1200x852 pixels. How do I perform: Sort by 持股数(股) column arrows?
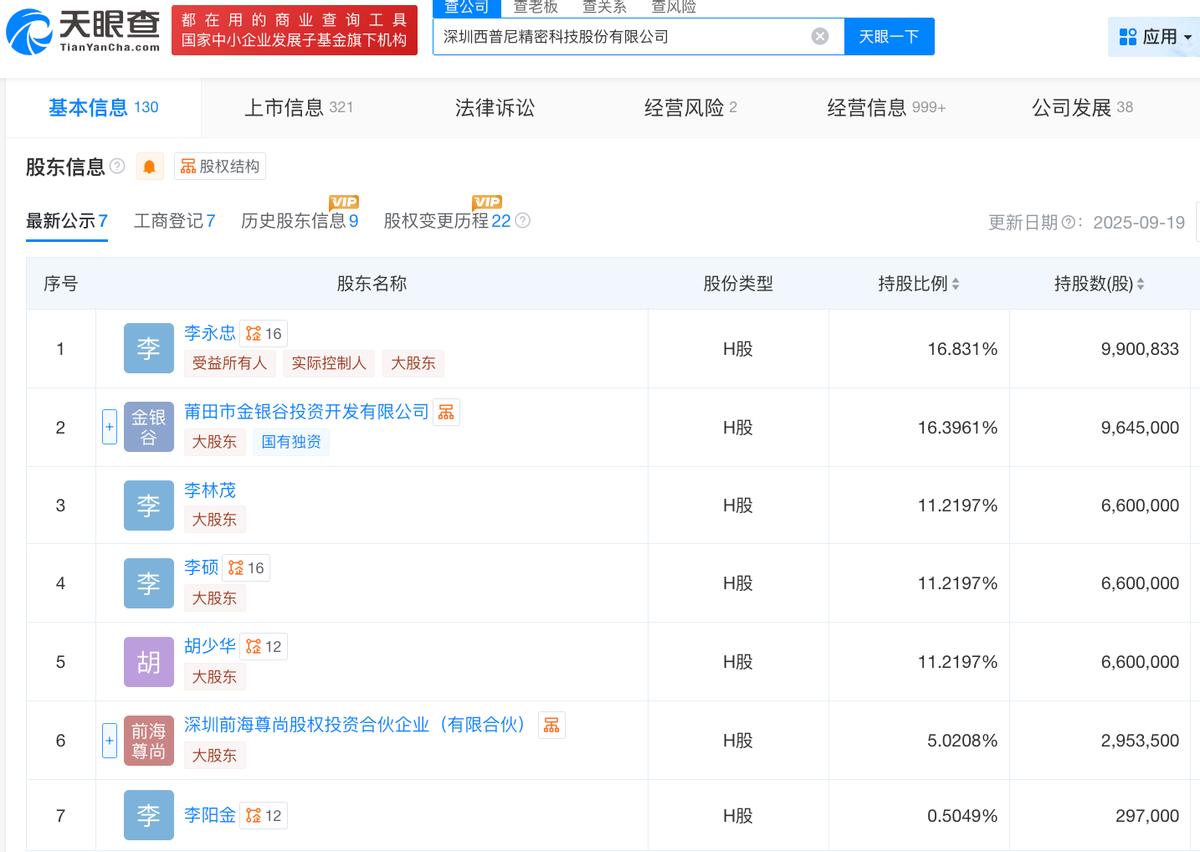1141,284
